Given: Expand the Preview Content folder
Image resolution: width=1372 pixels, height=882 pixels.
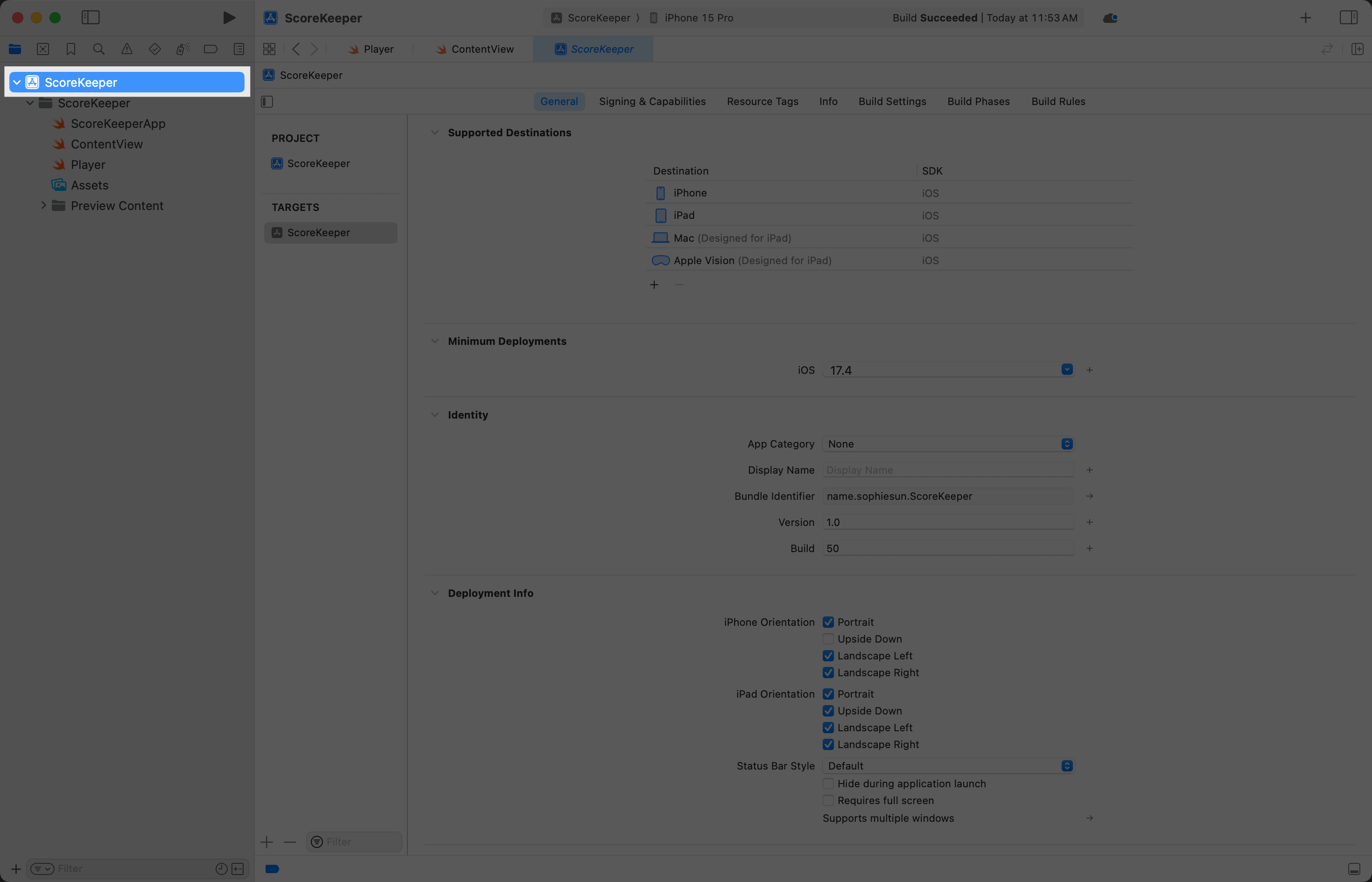Looking at the screenshot, I should [43, 206].
